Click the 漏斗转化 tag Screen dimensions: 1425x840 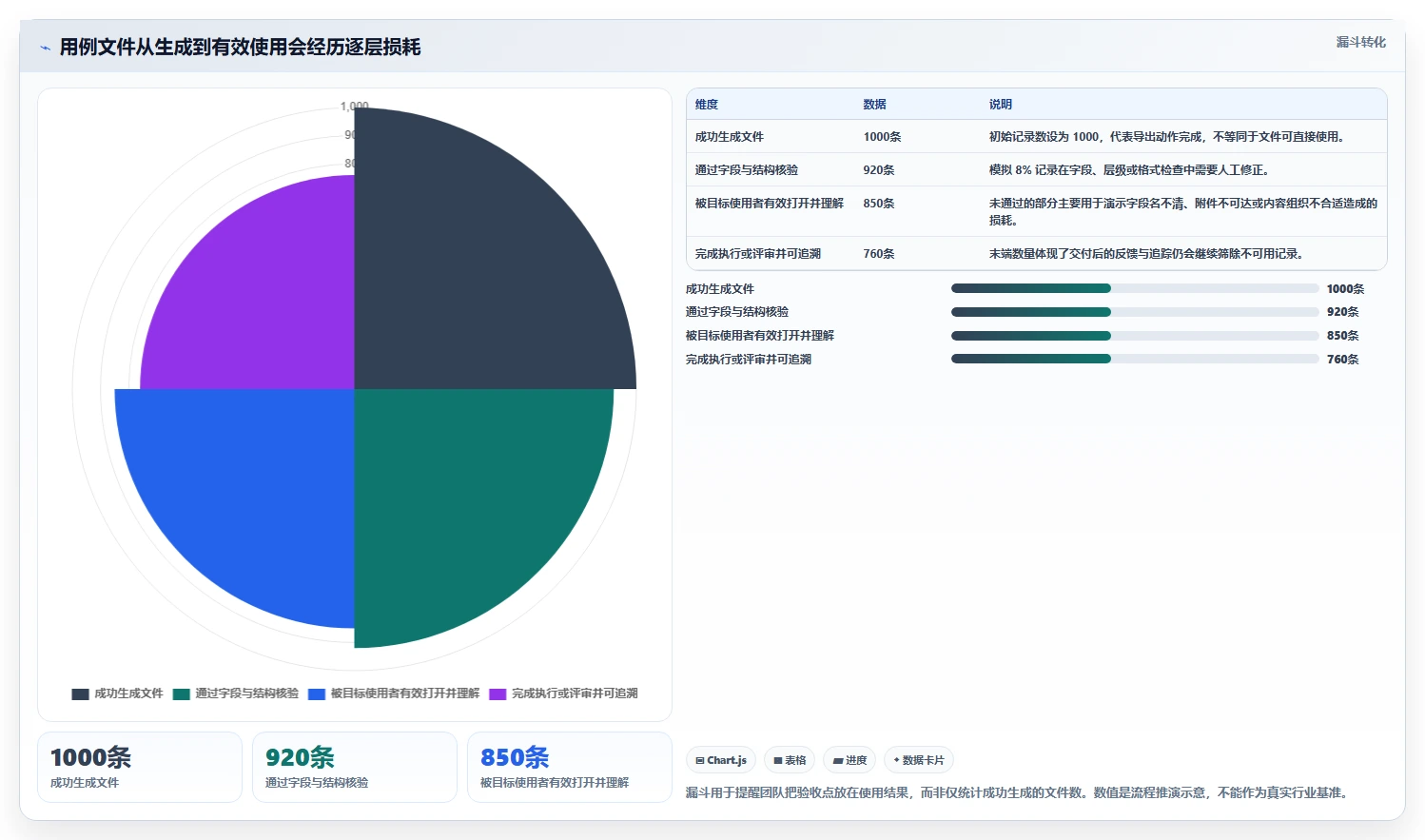(x=1360, y=42)
